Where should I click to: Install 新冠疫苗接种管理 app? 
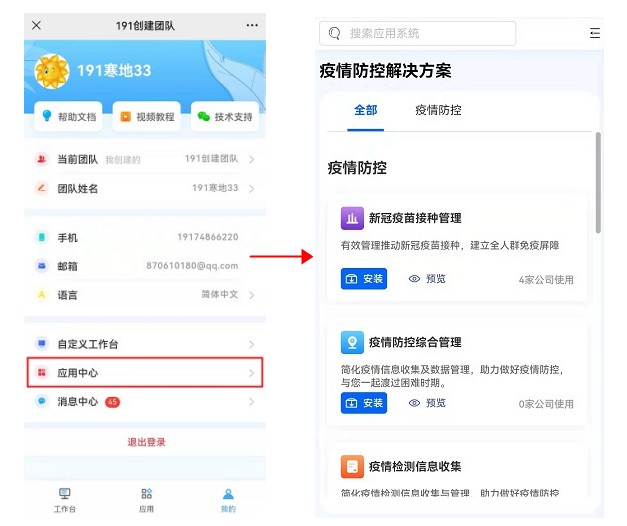click(364, 279)
